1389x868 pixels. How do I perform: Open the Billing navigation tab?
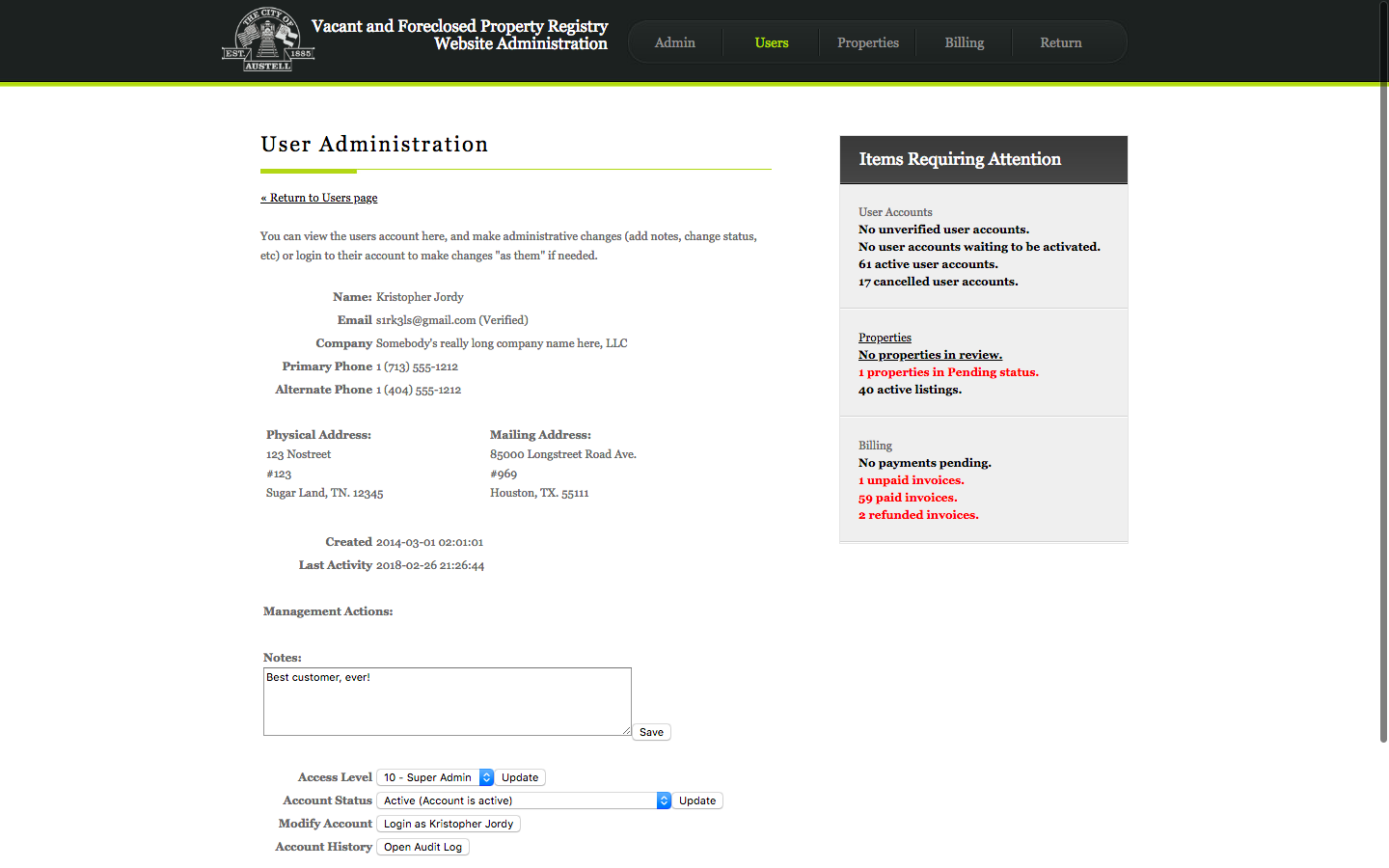965,42
